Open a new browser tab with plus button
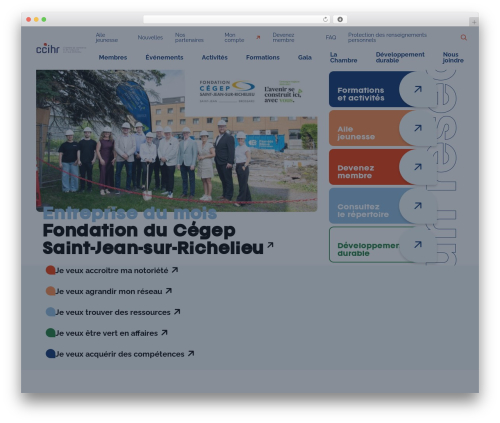The image size is (500, 423). click(474, 22)
